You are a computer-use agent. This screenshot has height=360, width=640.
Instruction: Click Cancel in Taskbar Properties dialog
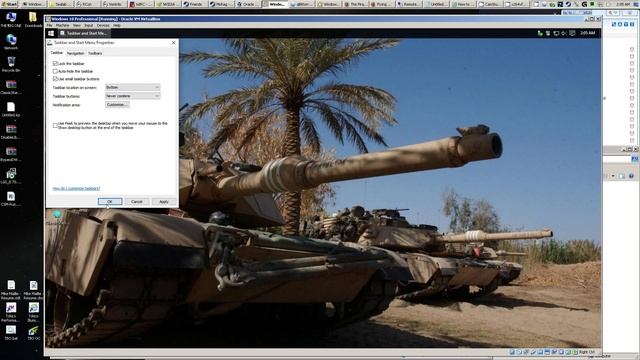[136, 202]
